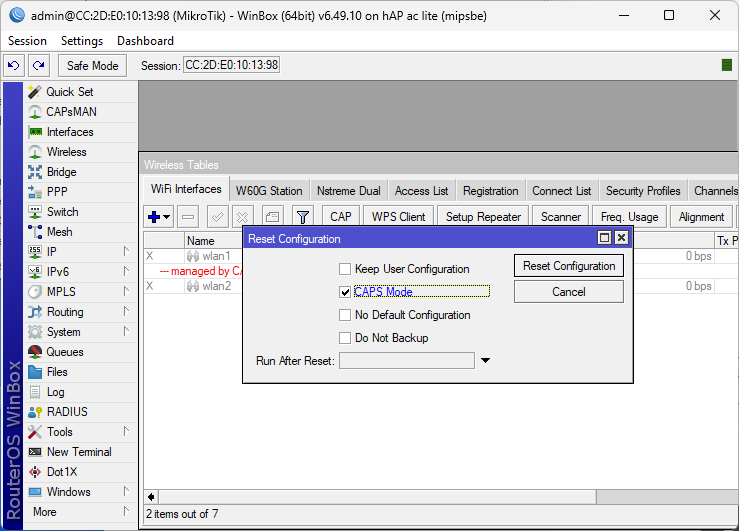The height and width of the screenshot is (531, 739).
Task: Click the Undo arrow icon
Action: [14, 65]
